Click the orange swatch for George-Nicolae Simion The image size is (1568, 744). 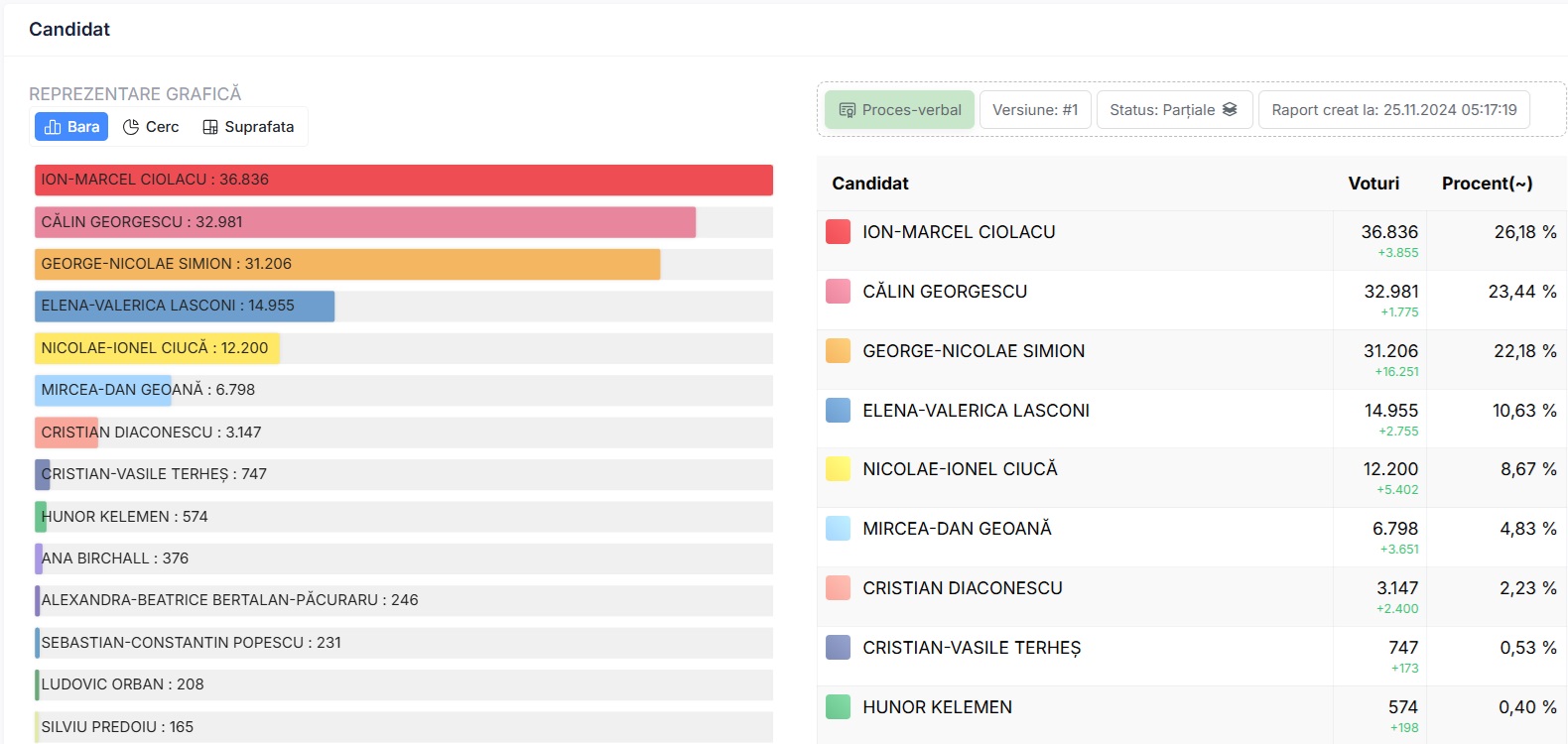(838, 351)
